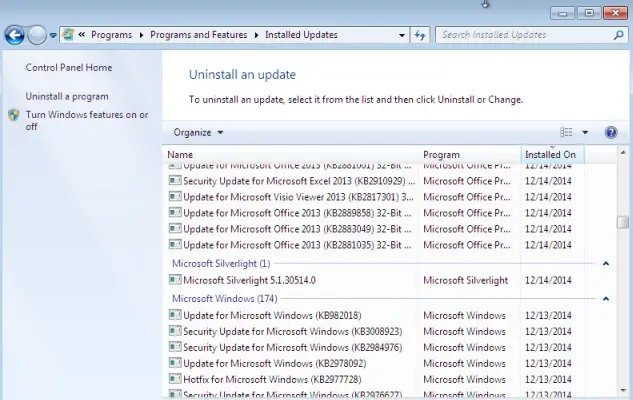Select Update for Microsoft Visio Viewer 2013 (KB2817301)
The height and width of the screenshot is (400, 633).
(298, 197)
